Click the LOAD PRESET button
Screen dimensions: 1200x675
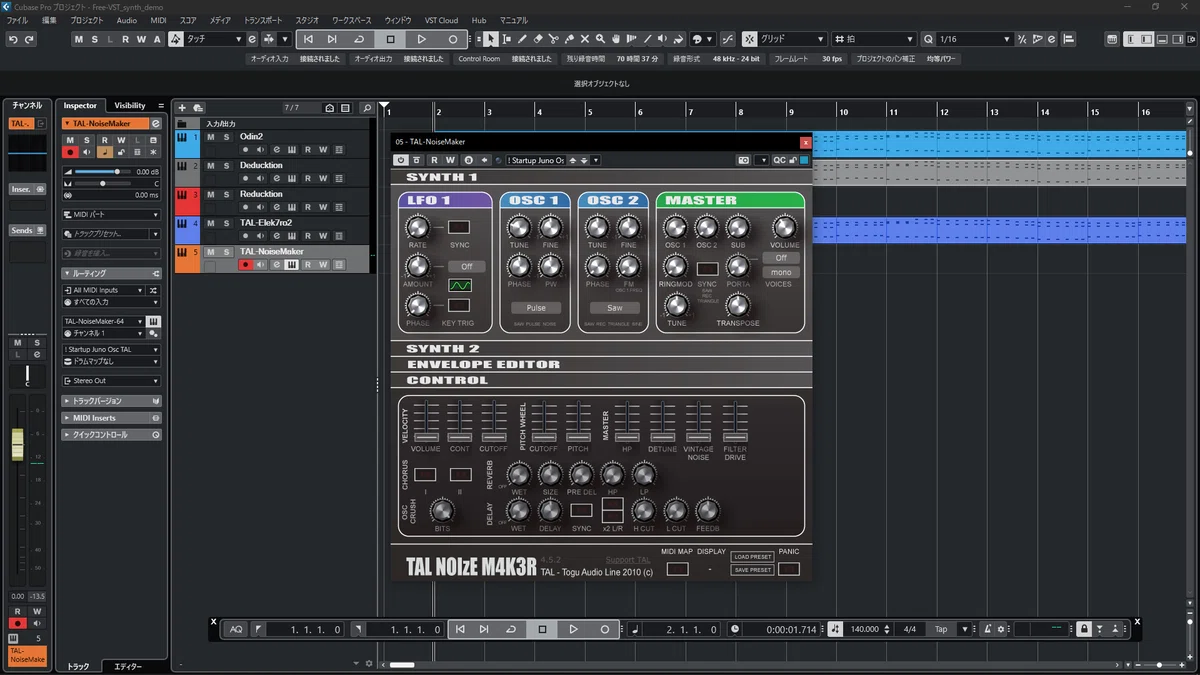(x=752, y=557)
